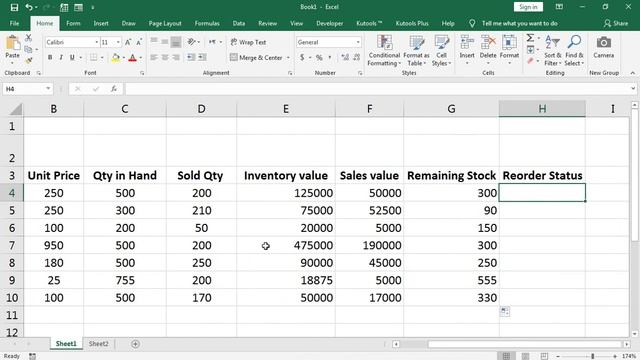Click the Clear eraser icon
The height and width of the screenshot is (360, 640).
point(530,61)
